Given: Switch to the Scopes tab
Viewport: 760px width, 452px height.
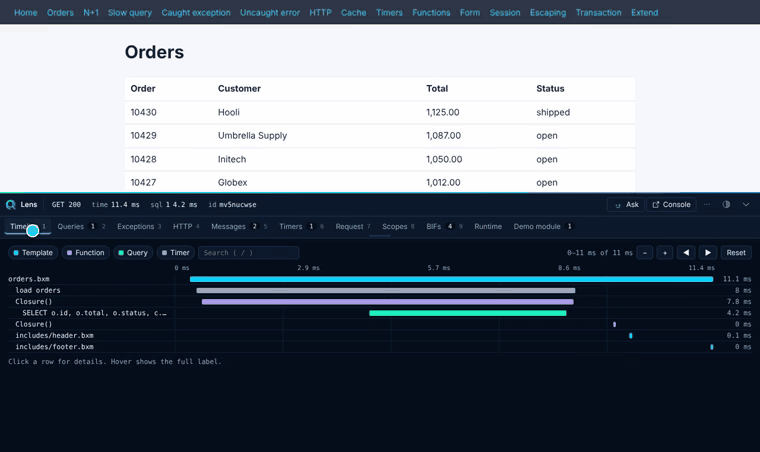Looking at the screenshot, I should (398, 226).
